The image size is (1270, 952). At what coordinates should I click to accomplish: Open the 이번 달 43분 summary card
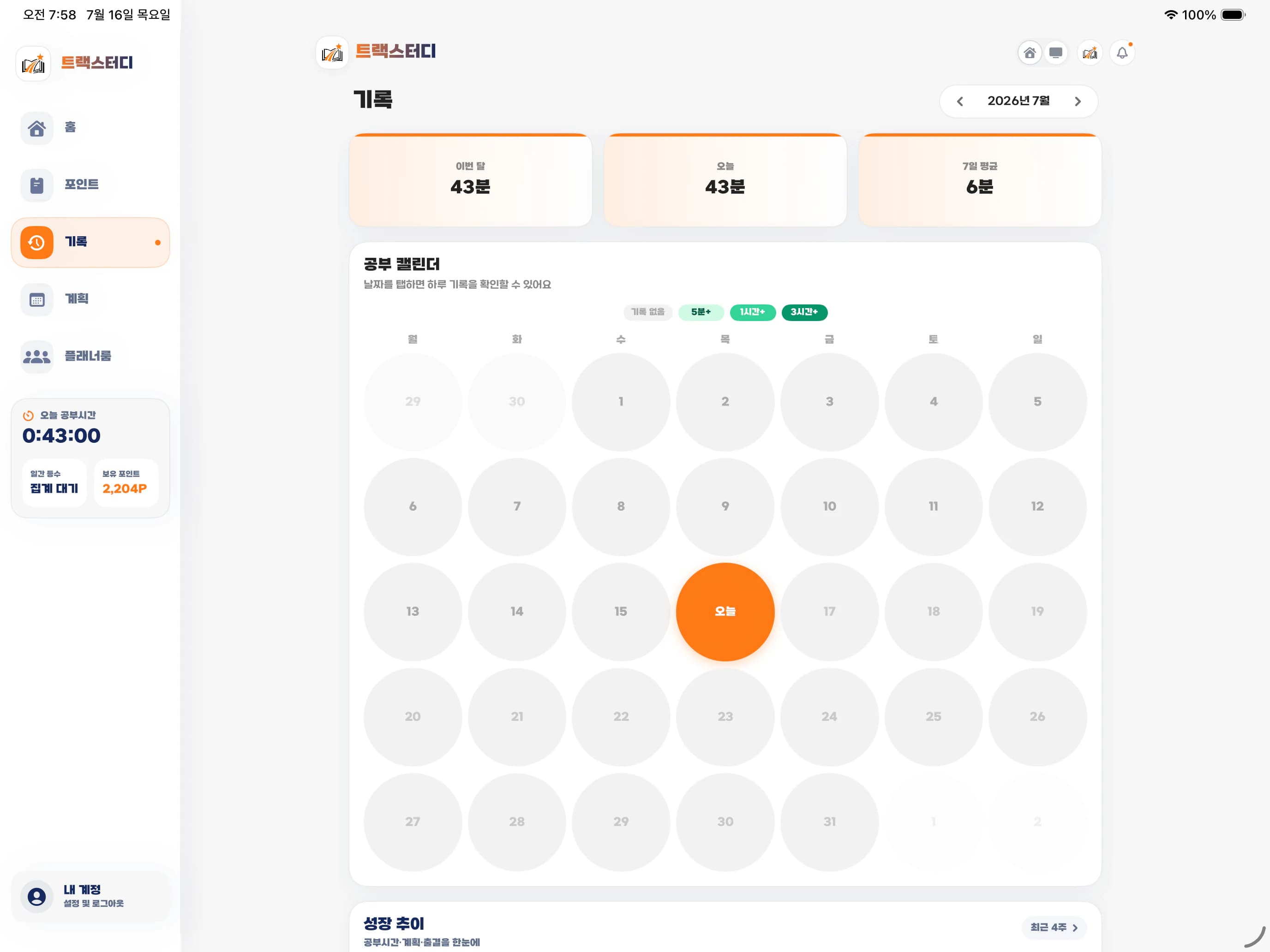(470, 180)
